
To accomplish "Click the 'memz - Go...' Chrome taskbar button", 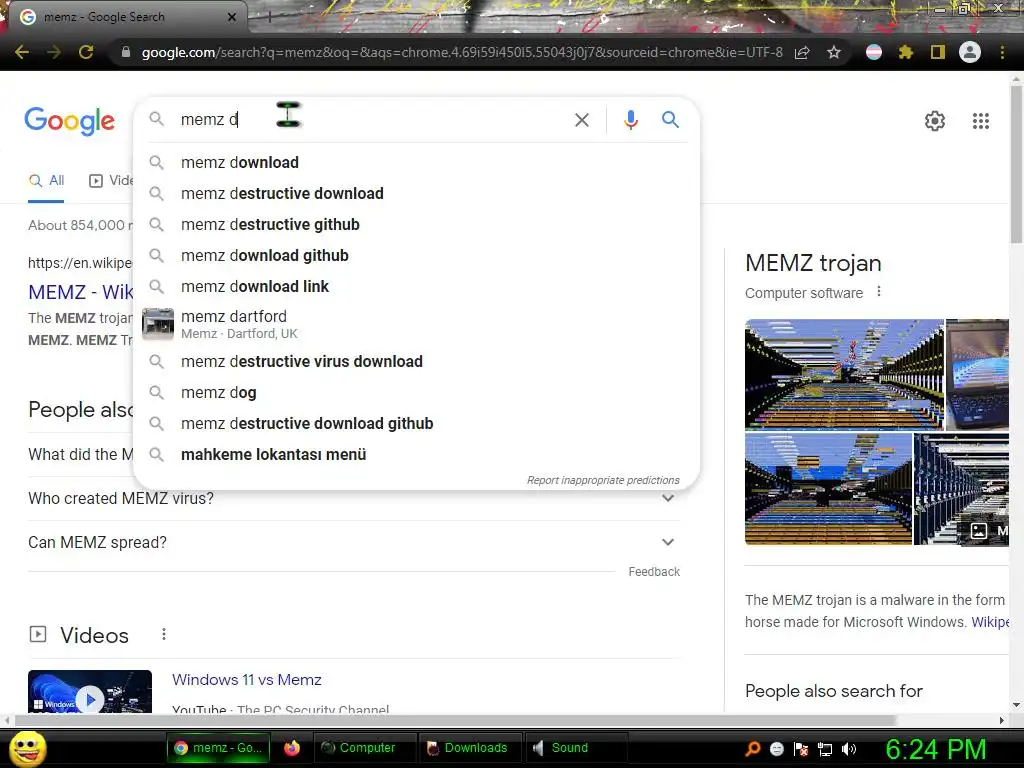I will coord(218,748).
